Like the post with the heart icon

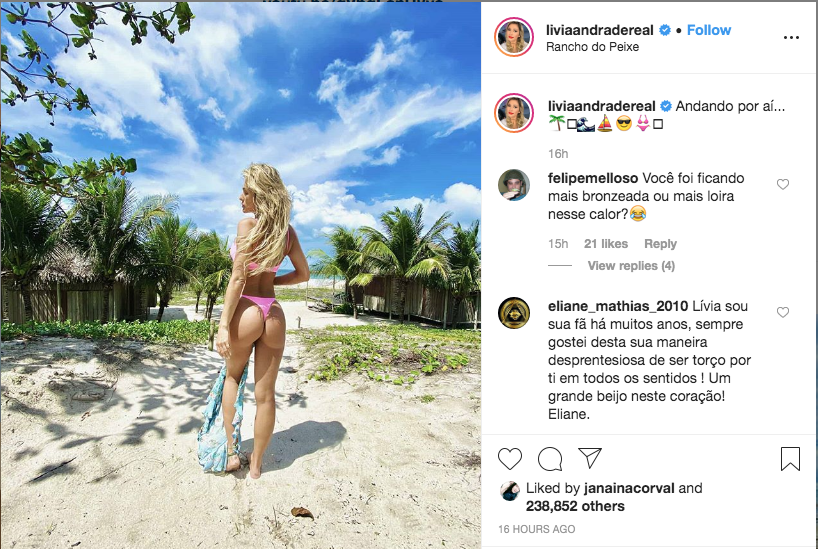510,459
